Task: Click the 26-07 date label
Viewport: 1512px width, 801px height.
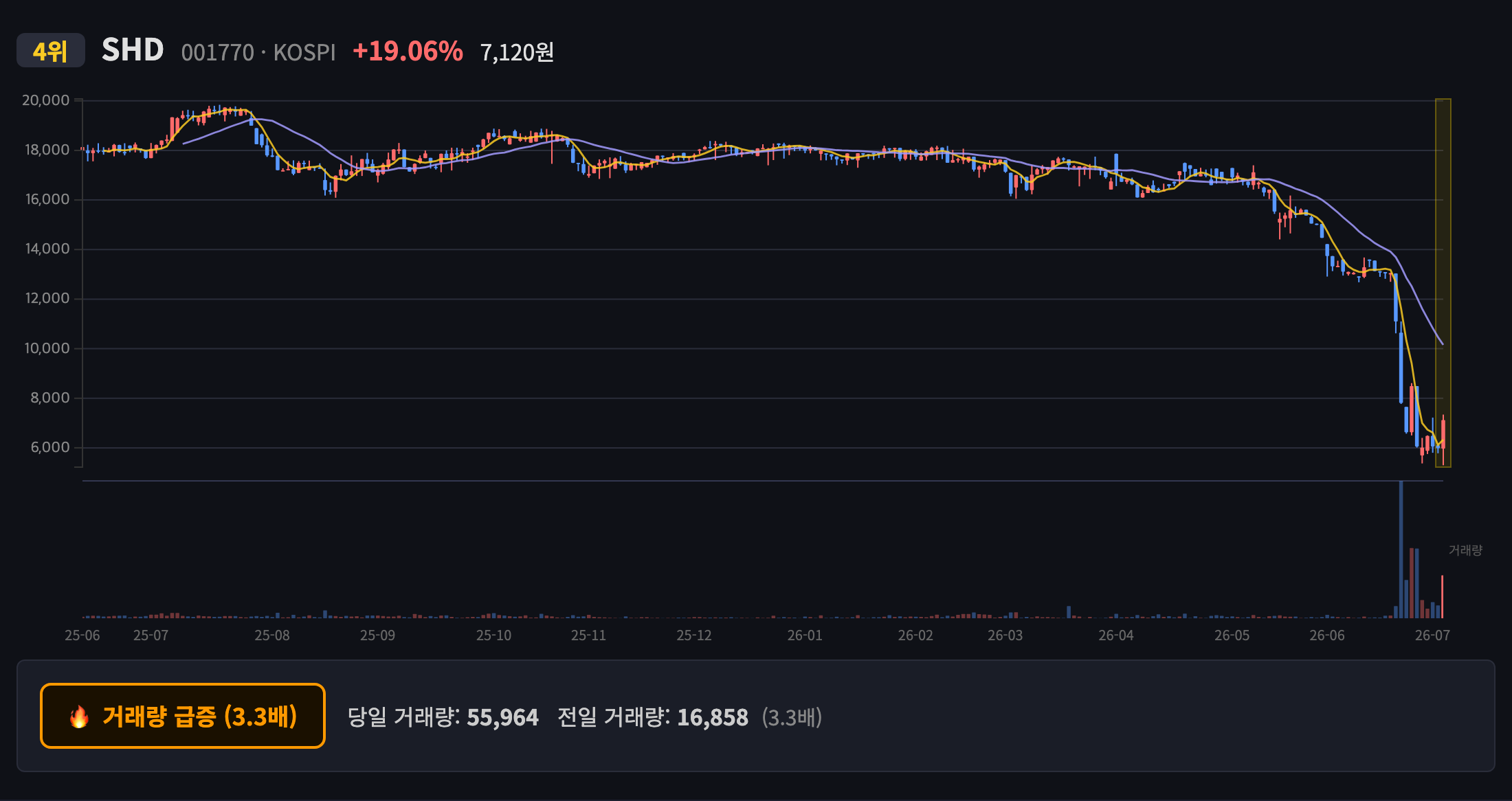Action: point(1433,635)
